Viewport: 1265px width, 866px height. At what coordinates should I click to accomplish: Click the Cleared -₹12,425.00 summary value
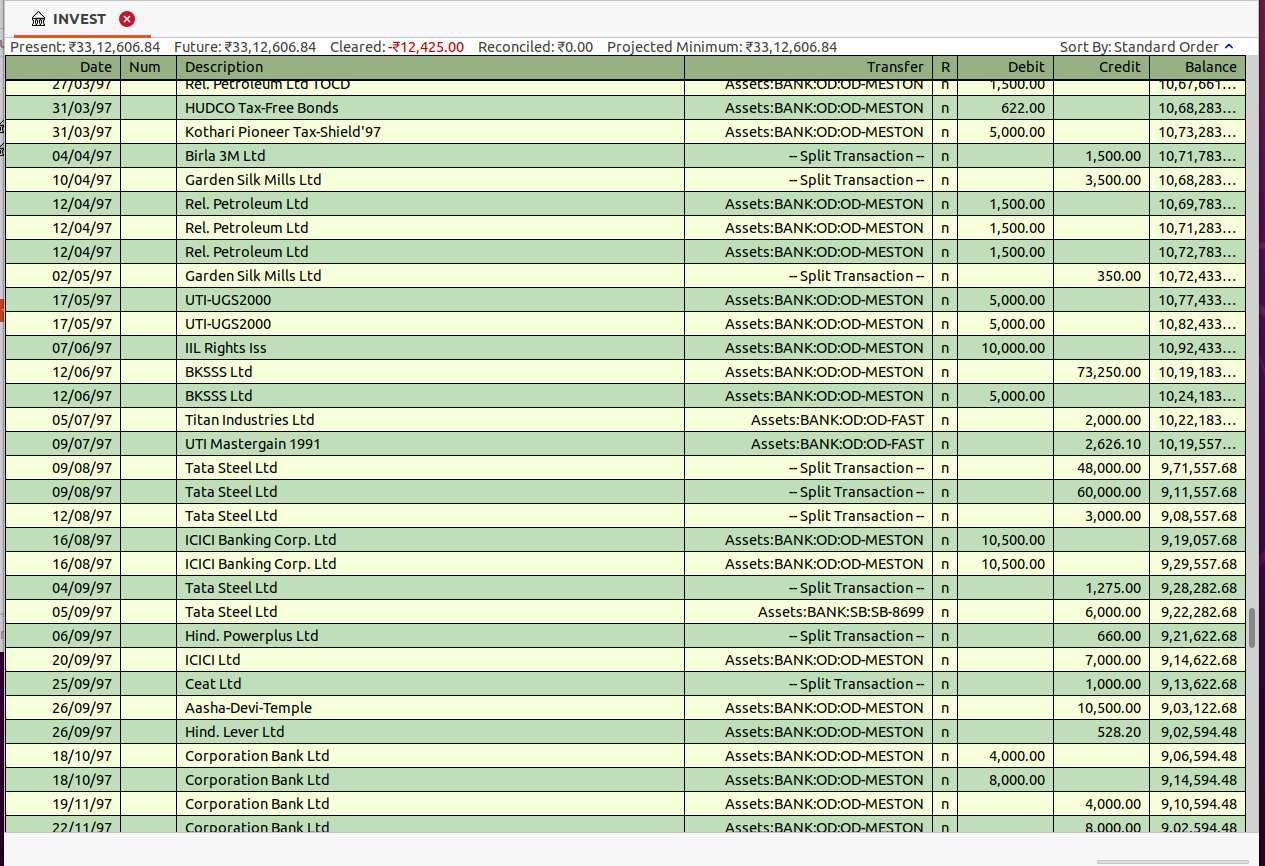click(397, 47)
